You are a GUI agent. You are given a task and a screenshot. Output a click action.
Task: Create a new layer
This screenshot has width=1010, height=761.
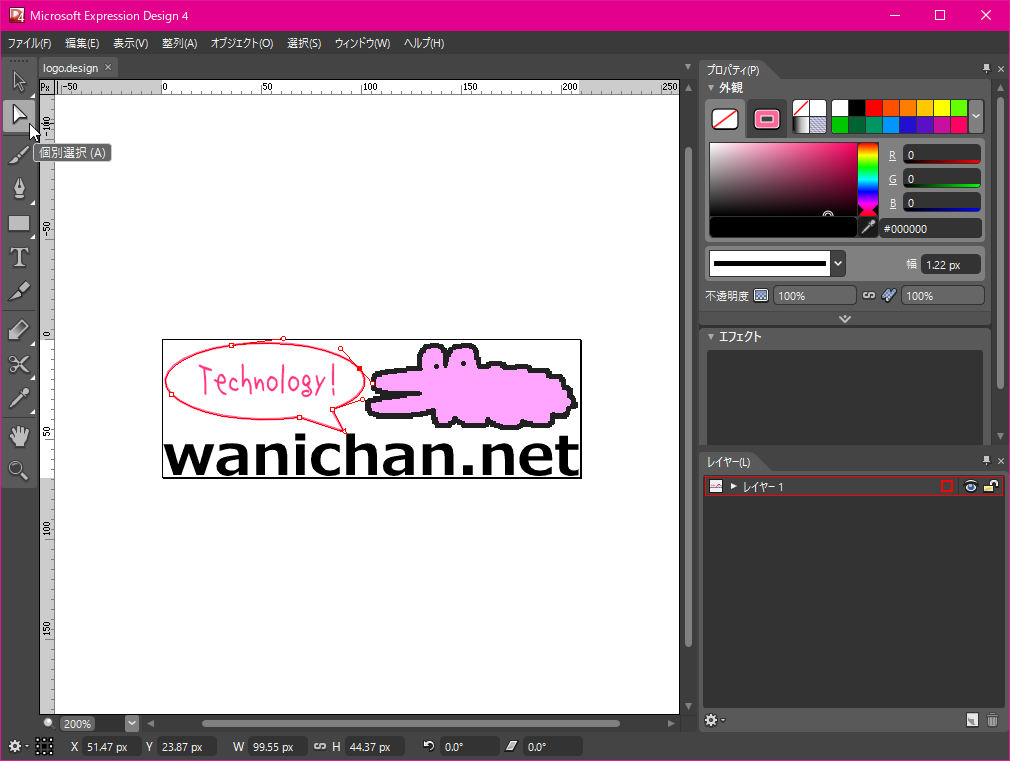tap(972, 720)
